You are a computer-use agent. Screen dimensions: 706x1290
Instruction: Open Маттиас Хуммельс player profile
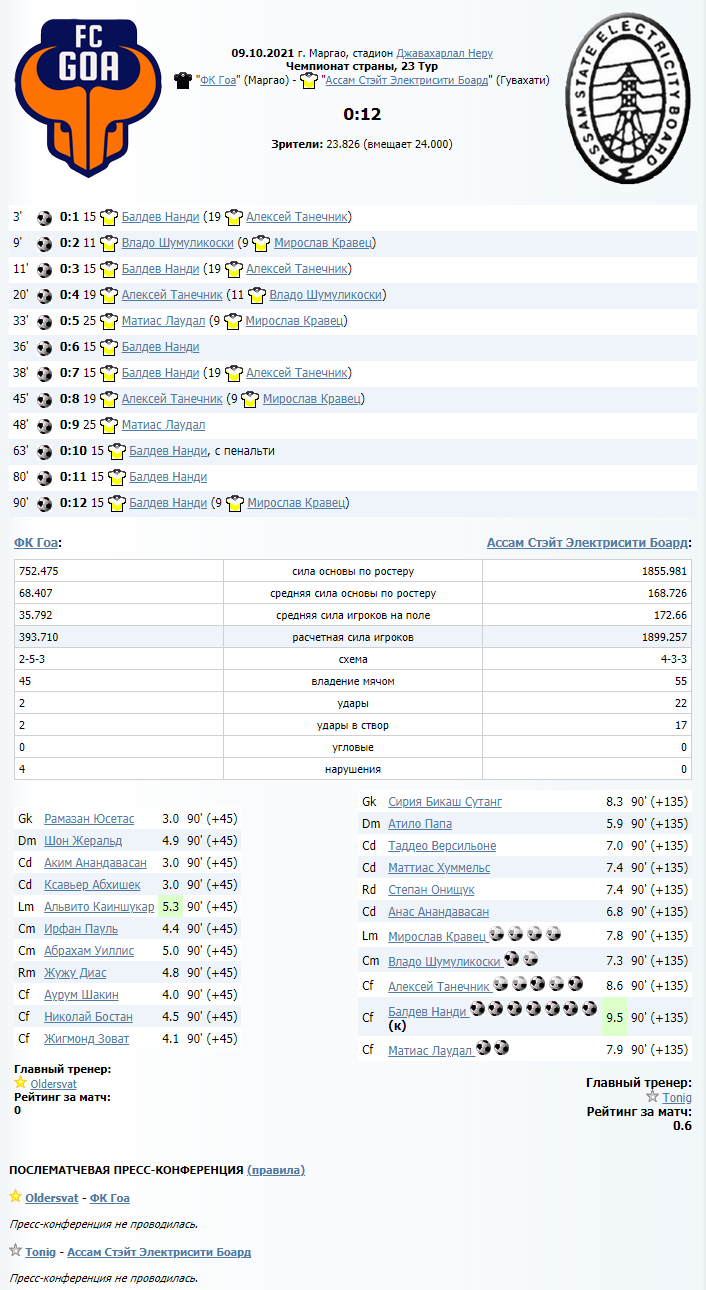pyautogui.click(x=439, y=868)
